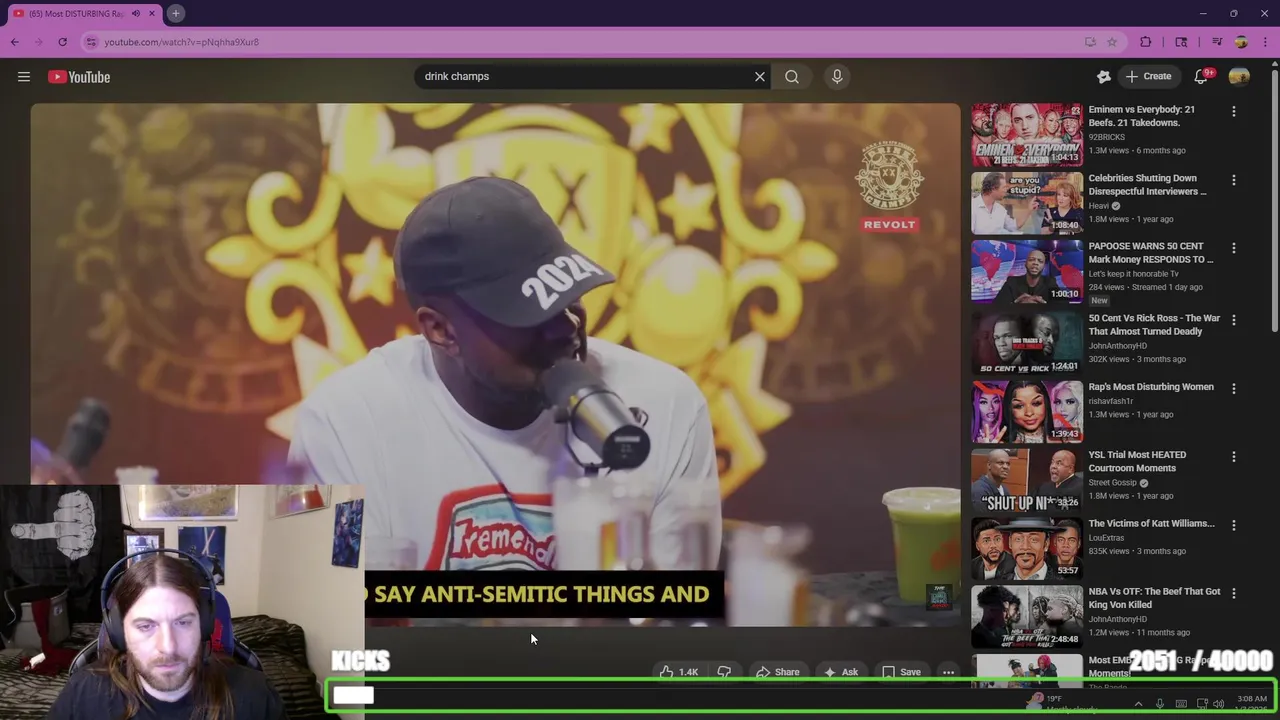The width and height of the screenshot is (1280, 720).
Task: Open the Street Gossip channel name
Action: (x=1113, y=483)
